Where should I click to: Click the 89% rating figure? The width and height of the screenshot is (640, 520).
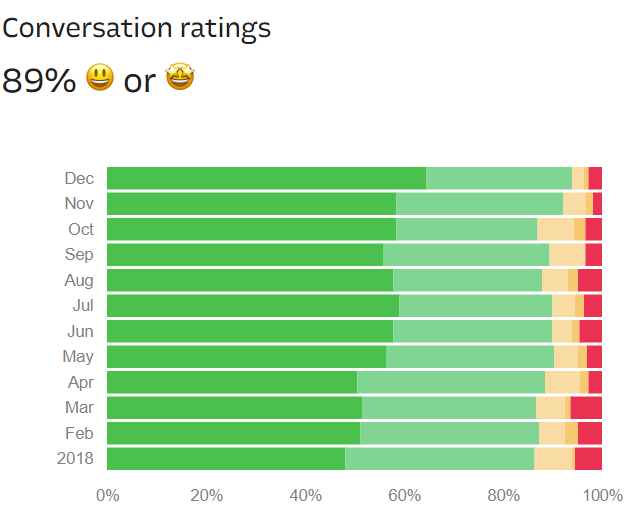(x=39, y=80)
